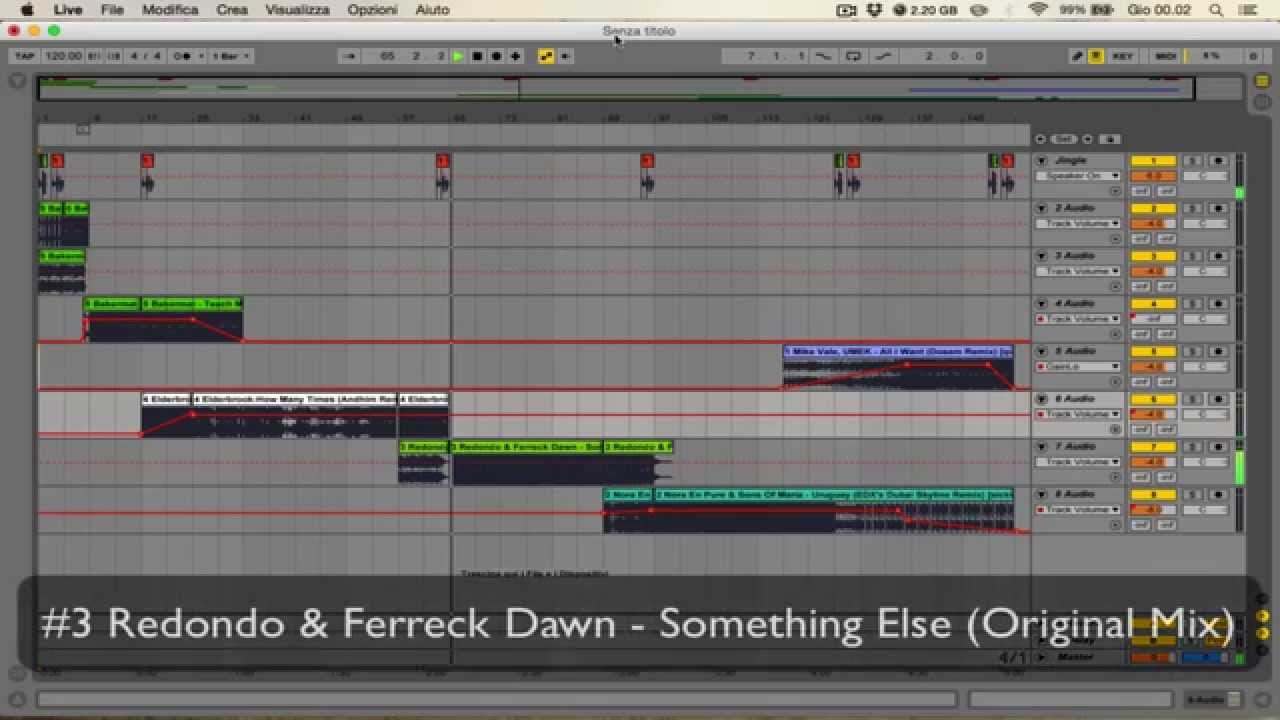Toggle the yellow computer MIDI keyboard button
This screenshot has width=1280, height=720.
(1096, 56)
